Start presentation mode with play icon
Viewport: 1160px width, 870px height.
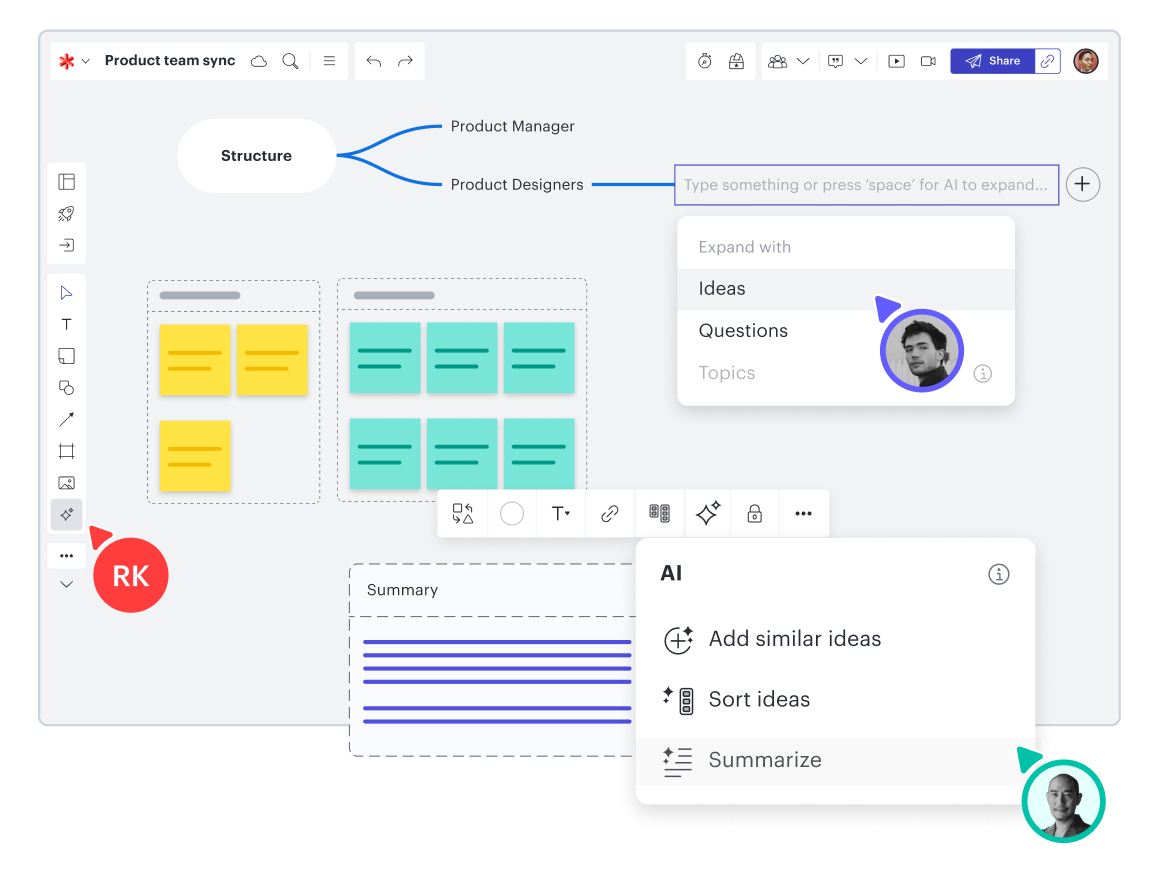[897, 61]
